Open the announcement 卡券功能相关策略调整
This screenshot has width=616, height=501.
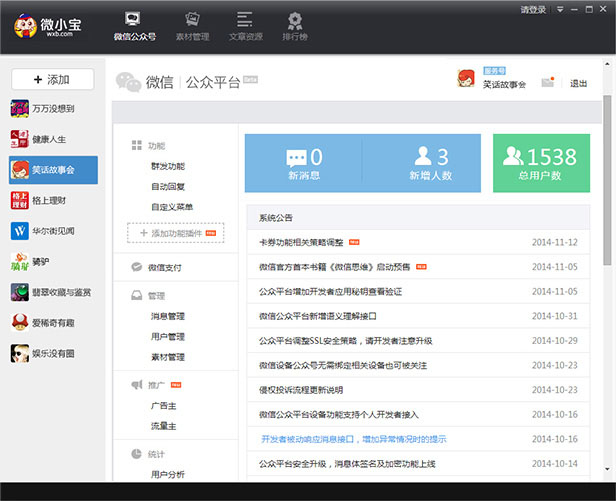click(301, 242)
